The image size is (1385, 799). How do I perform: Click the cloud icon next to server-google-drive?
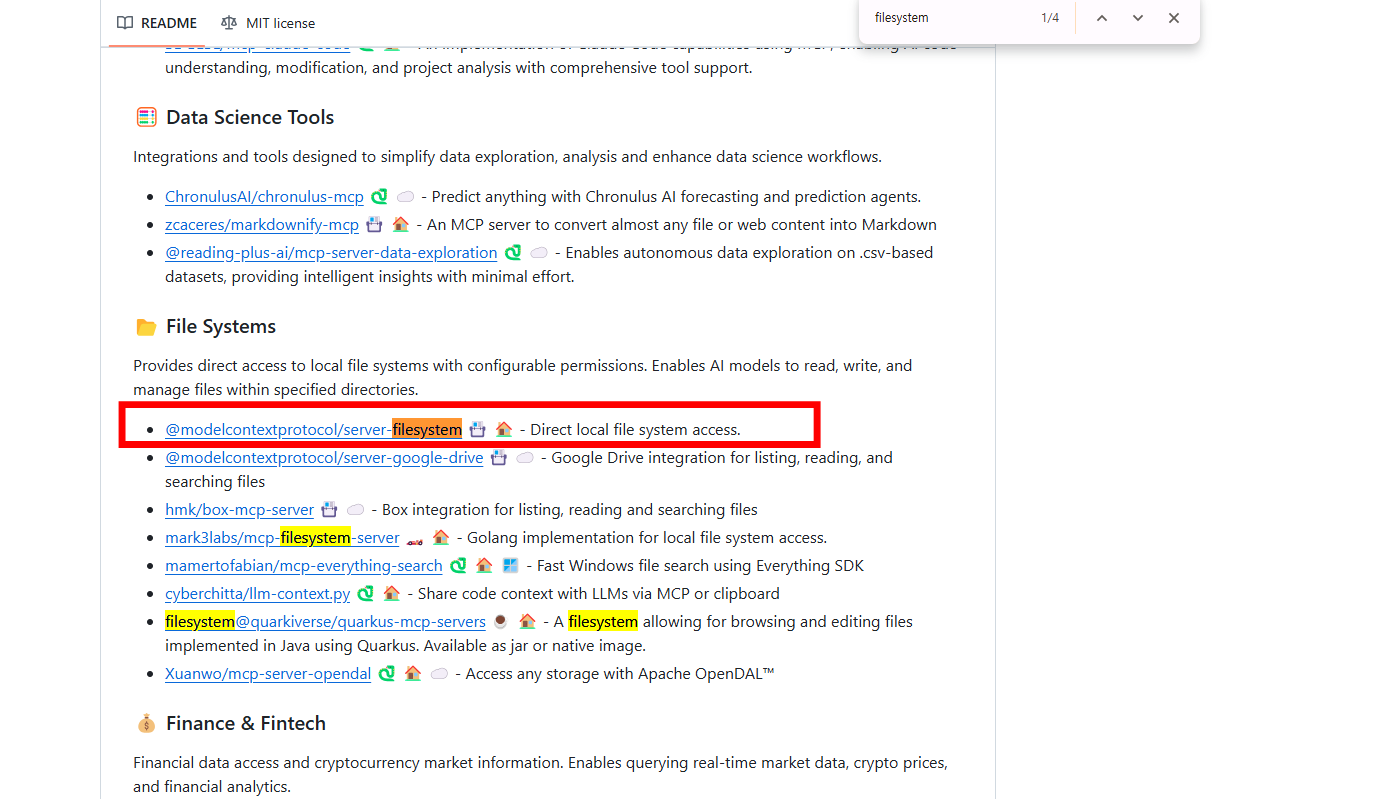coord(525,458)
